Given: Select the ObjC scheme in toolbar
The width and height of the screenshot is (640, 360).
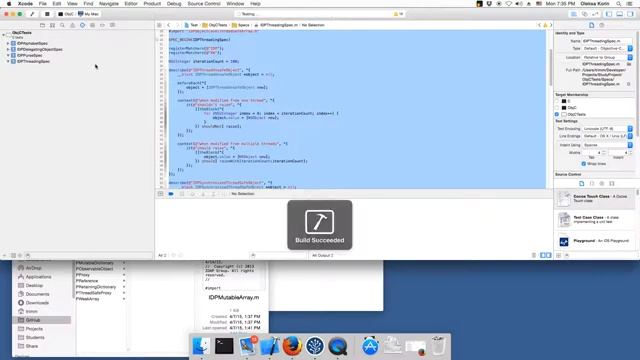Looking at the screenshot, I should tap(66, 14).
